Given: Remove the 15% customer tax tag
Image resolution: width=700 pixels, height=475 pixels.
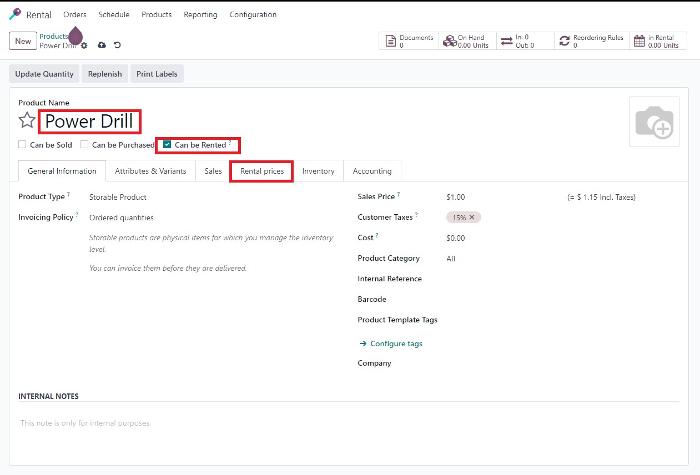Looking at the screenshot, I should click(x=473, y=217).
